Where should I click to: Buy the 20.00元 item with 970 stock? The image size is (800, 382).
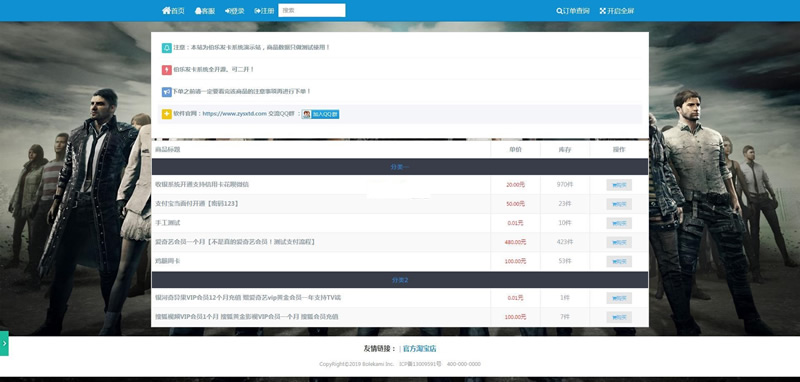[x=619, y=185]
